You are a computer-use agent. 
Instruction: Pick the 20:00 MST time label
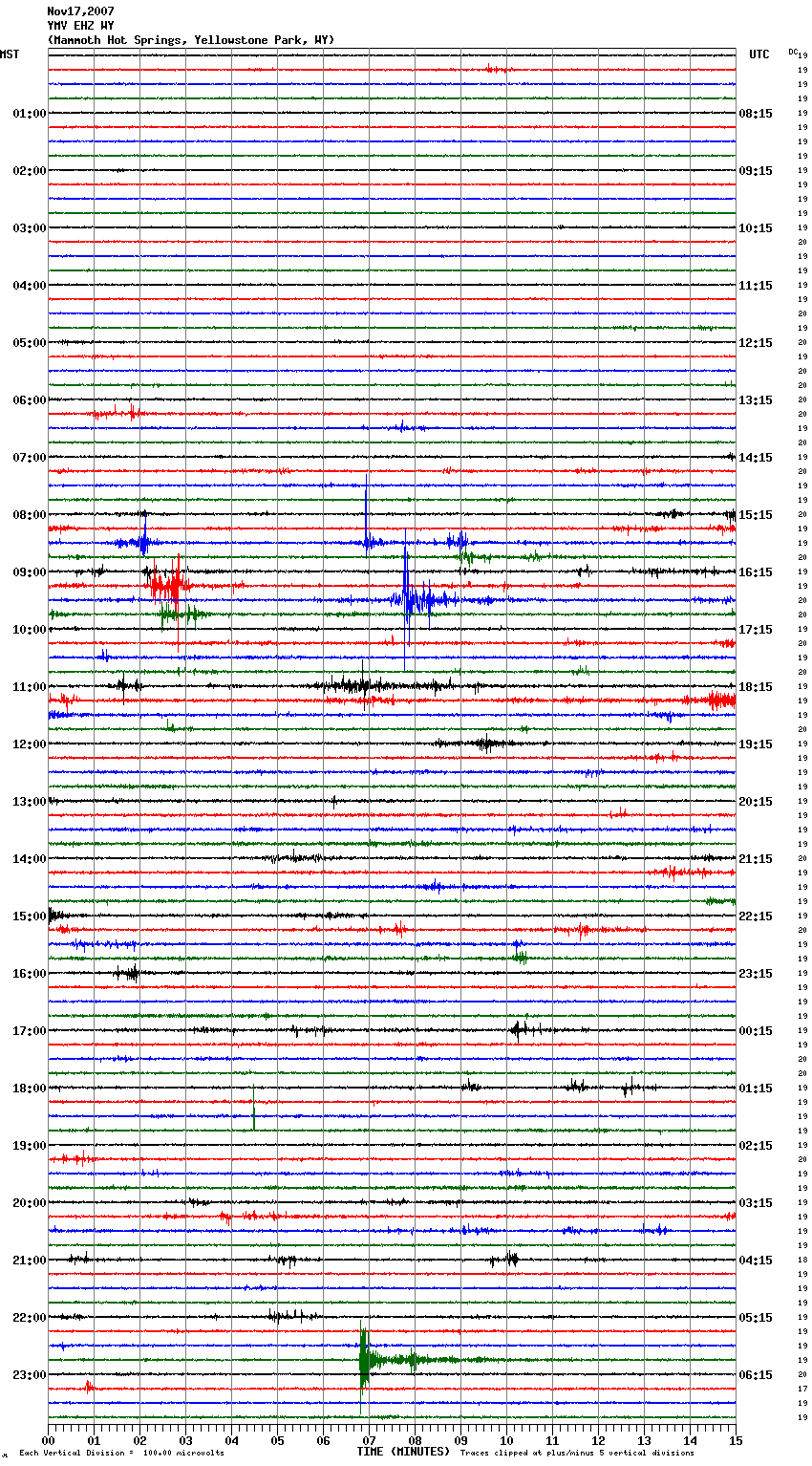(x=30, y=1203)
